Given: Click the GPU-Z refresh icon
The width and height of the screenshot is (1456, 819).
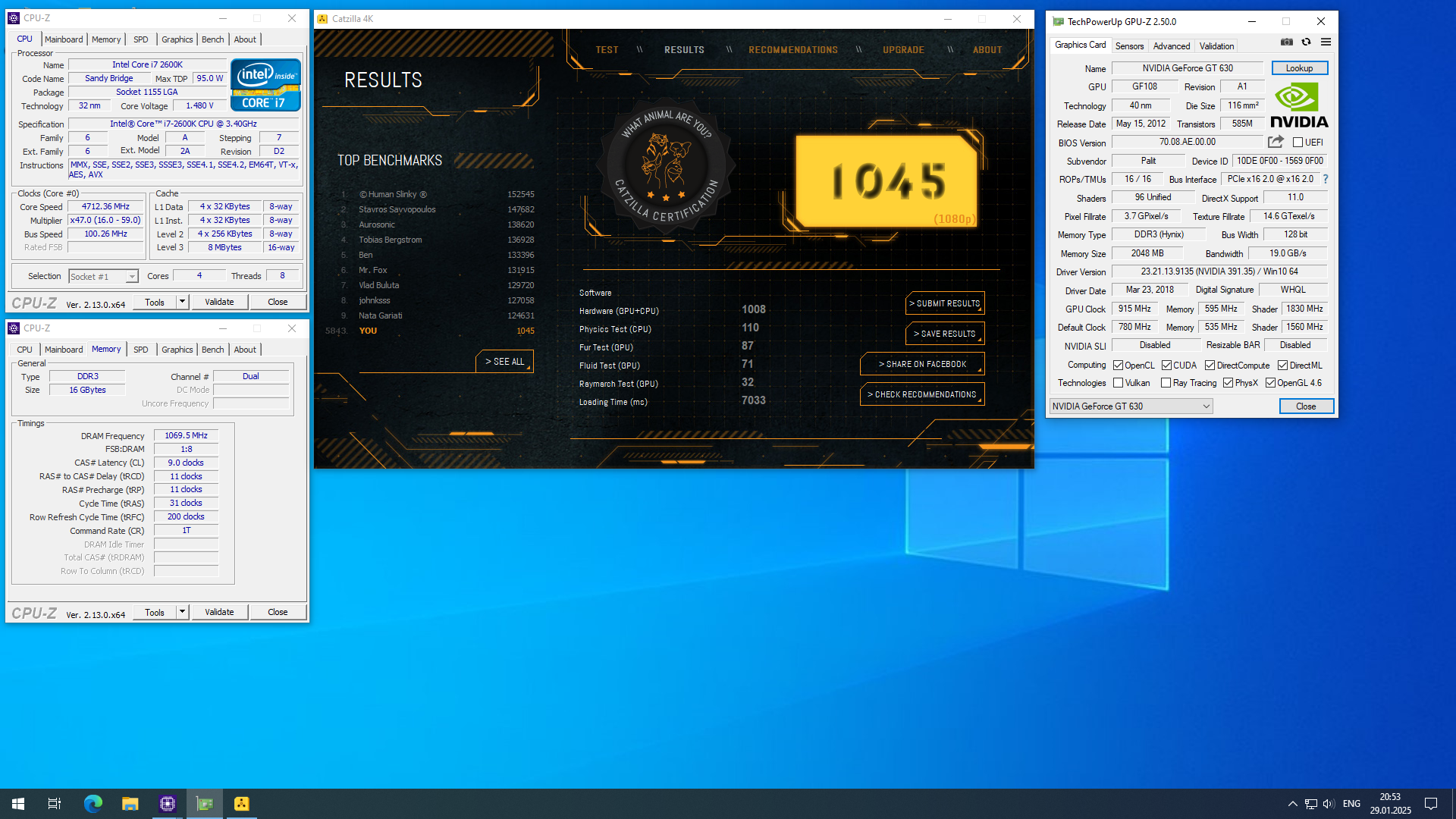Looking at the screenshot, I should [x=1306, y=42].
